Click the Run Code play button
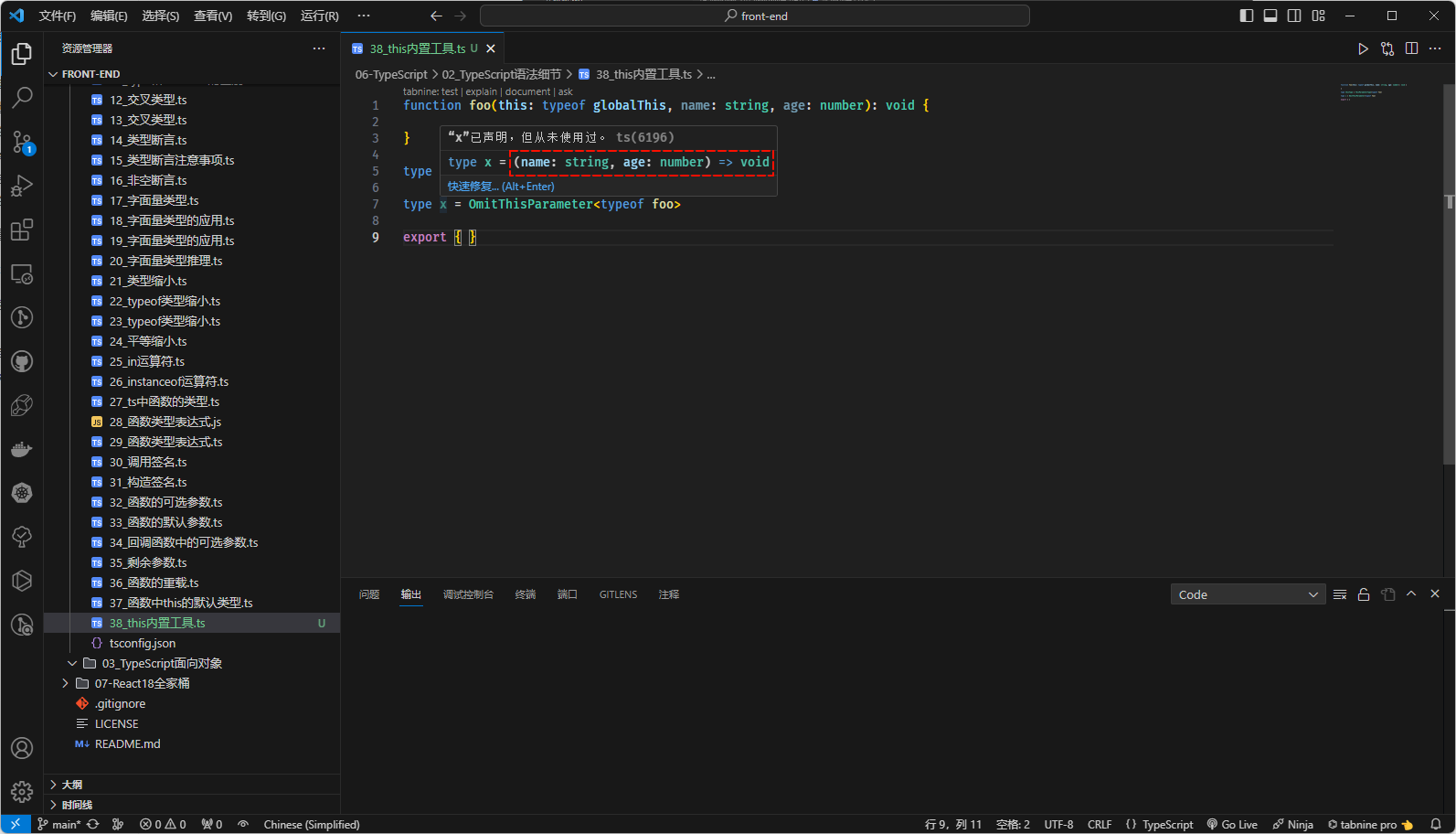Image resolution: width=1456 pixels, height=834 pixels. pyautogui.click(x=1363, y=48)
